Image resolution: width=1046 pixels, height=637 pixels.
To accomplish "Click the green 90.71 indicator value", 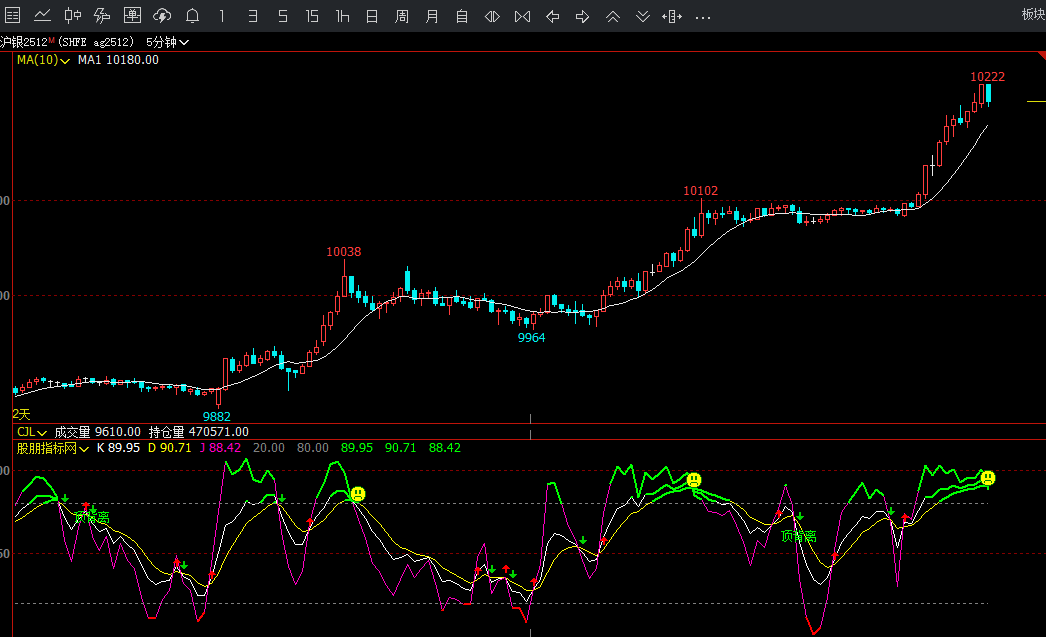I will coord(400,448).
